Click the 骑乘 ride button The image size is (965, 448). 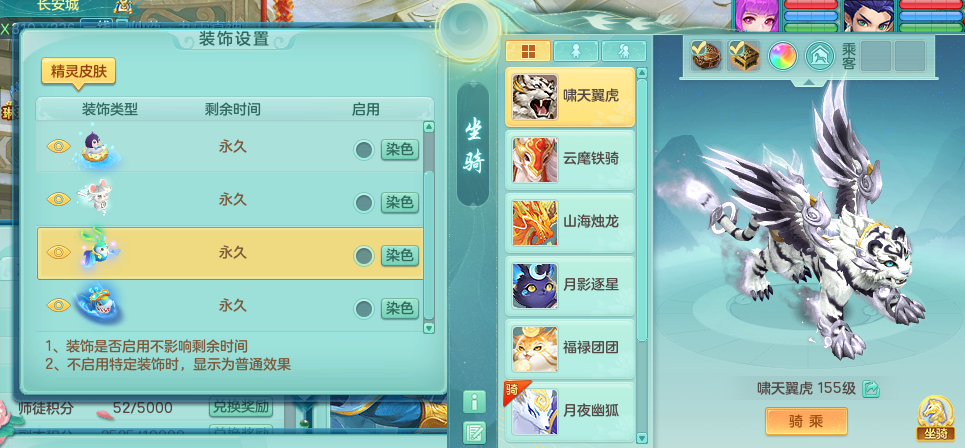pos(806,422)
